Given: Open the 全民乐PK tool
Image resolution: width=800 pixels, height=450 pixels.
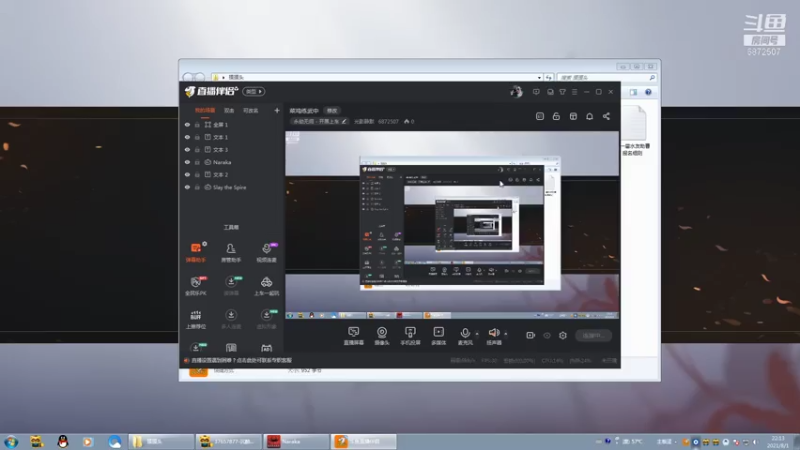Looking at the screenshot, I should [x=195, y=286].
